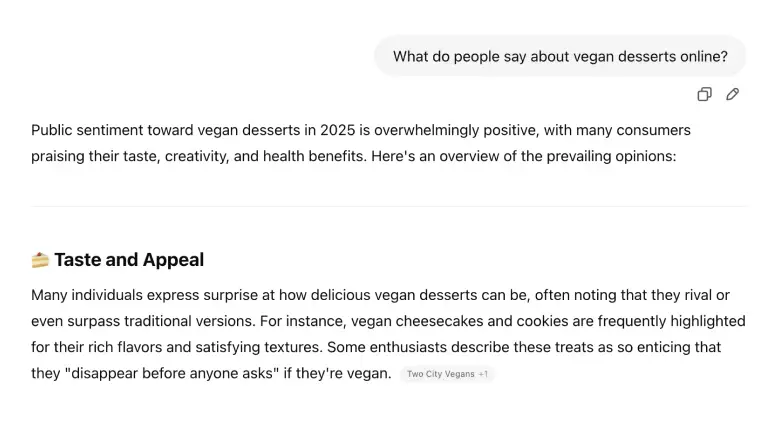The height and width of the screenshot is (422, 772).
Task: Edit the message using the pencil icon
Action: tap(733, 94)
